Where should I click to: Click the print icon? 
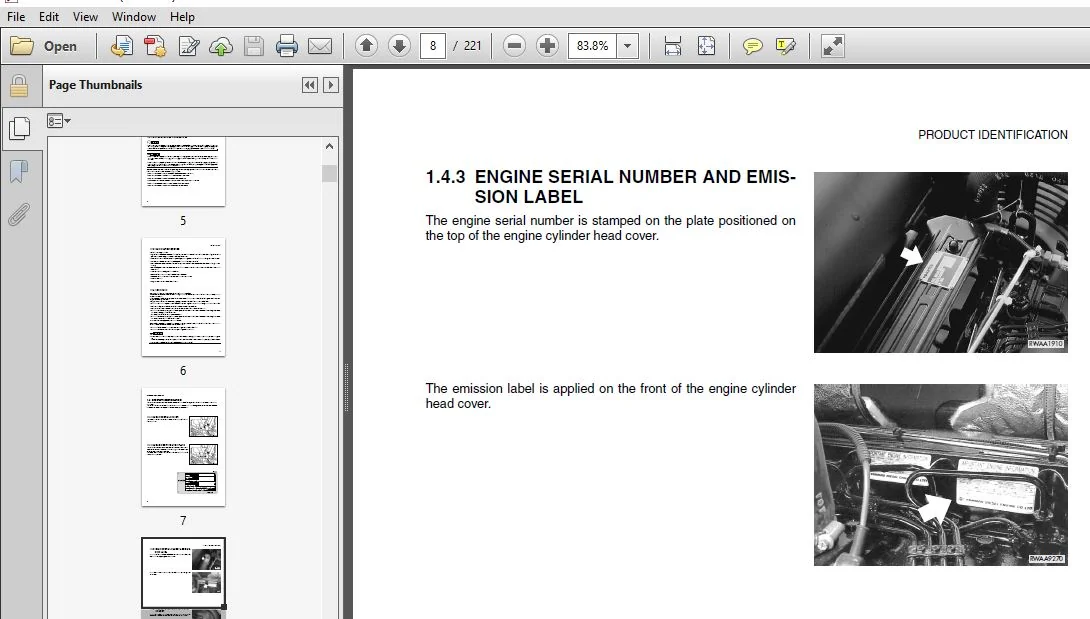coord(286,46)
